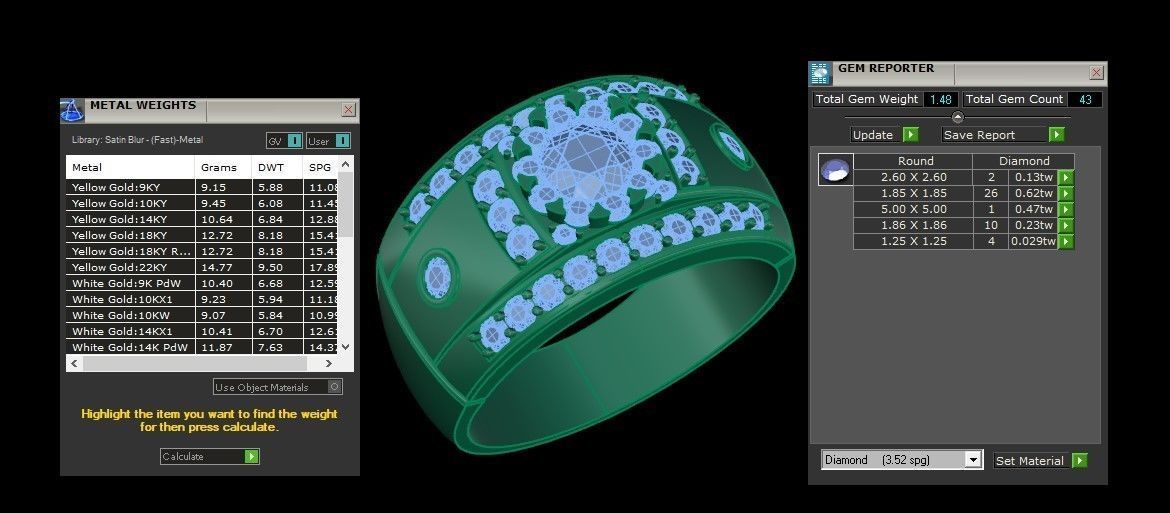The image size is (1170, 513).
Task: Click the 0.62tw weight cell
Action: click(x=1033, y=194)
